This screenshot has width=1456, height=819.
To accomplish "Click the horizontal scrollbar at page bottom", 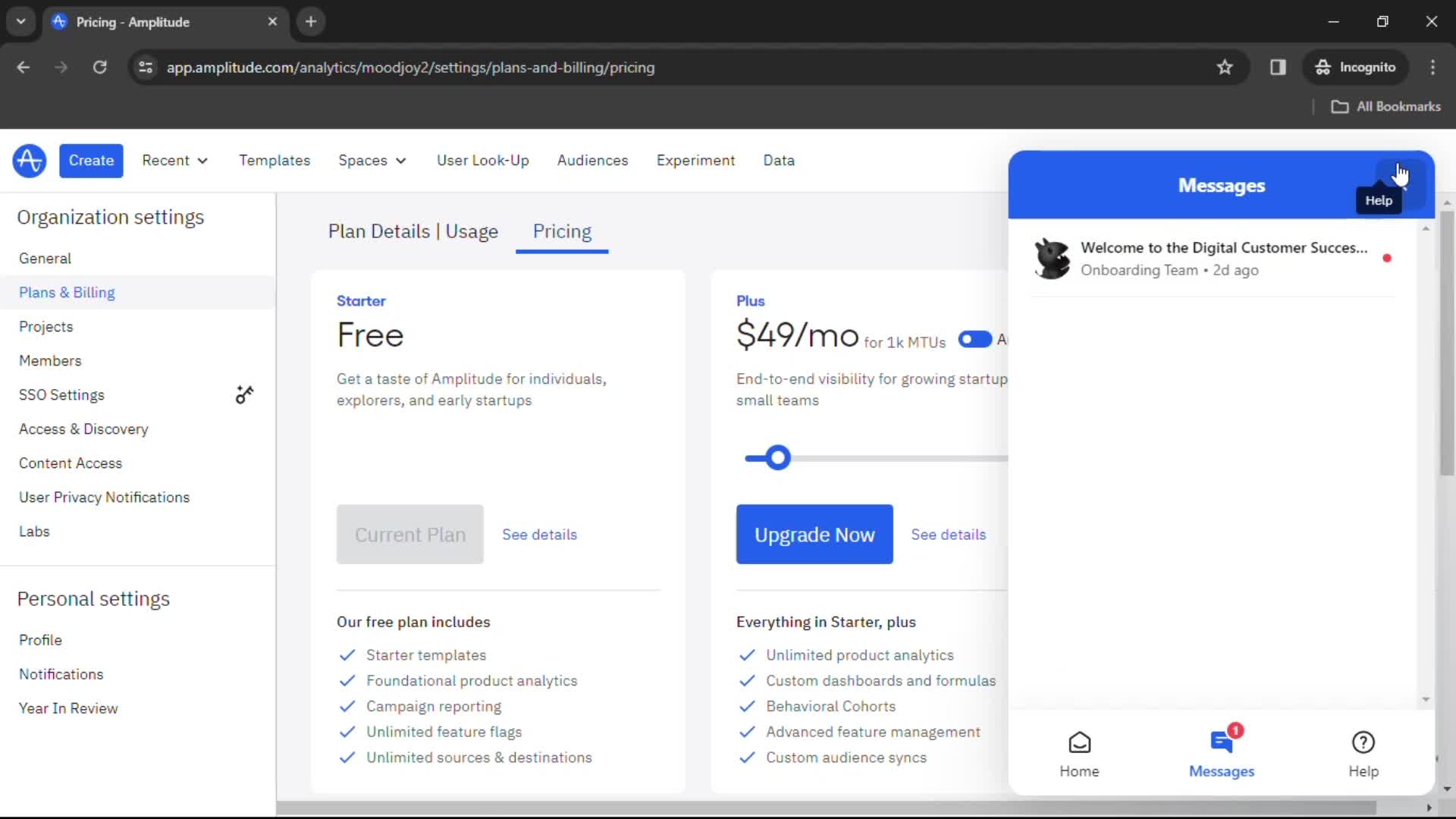I will tap(827, 808).
